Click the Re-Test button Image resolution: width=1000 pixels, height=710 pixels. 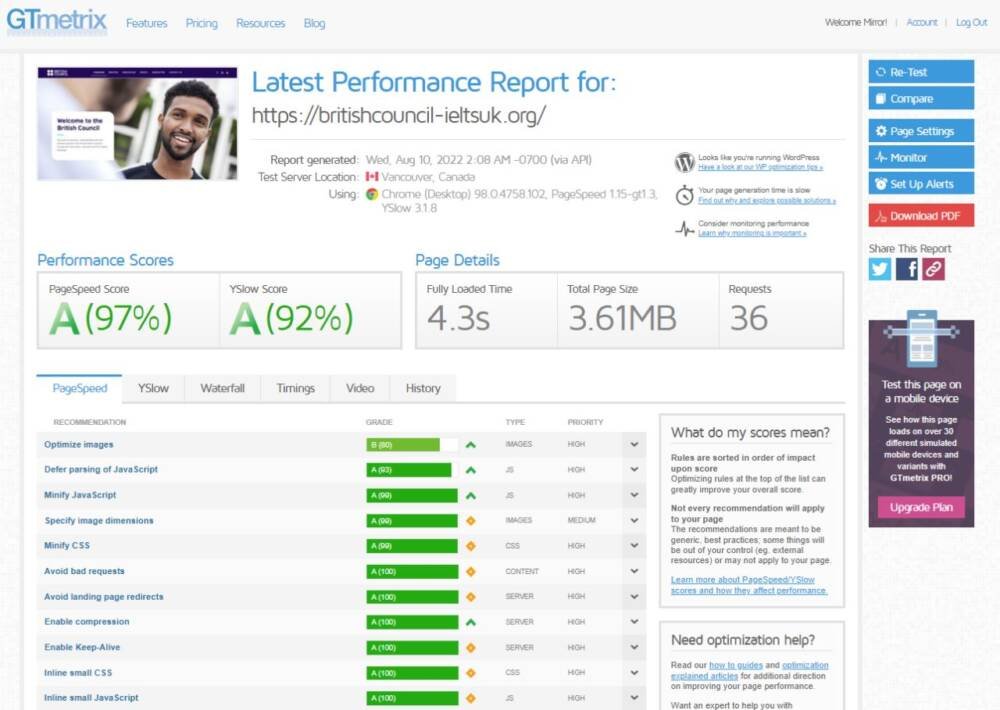click(x=920, y=72)
